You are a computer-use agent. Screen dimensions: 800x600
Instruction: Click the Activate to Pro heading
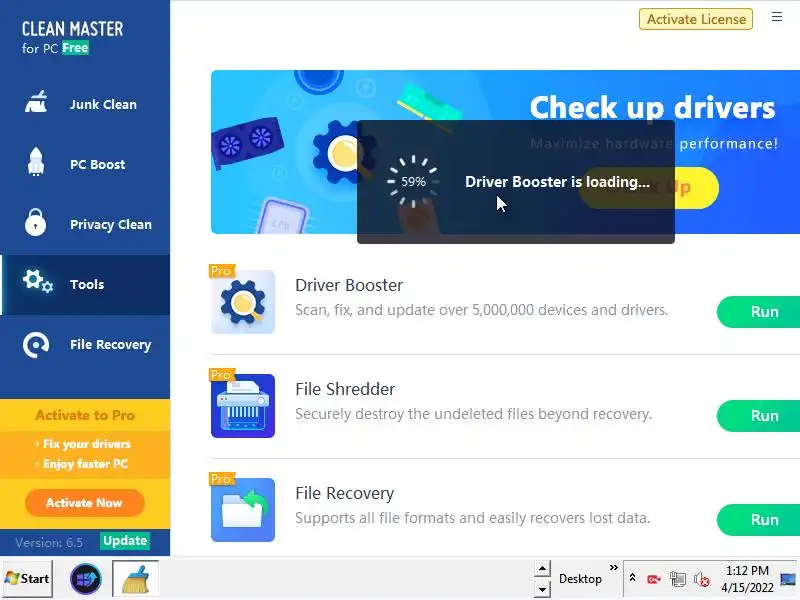pyautogui.click(x=85, y=415)
